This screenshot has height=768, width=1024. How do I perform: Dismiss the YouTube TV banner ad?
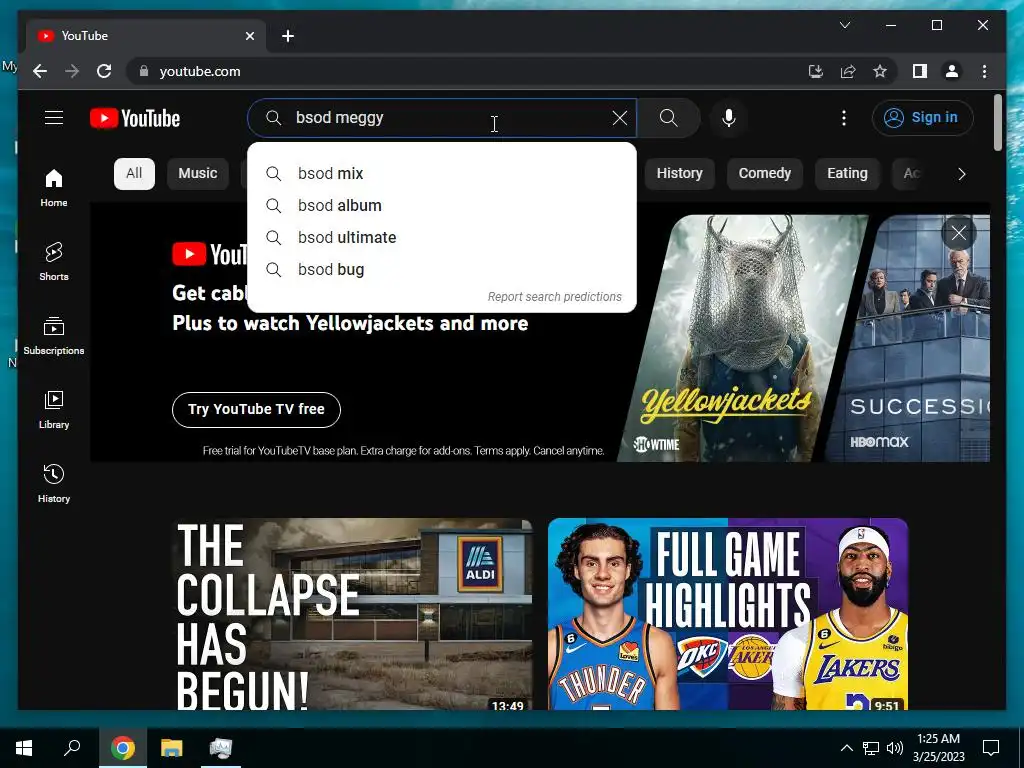(959, 233)
